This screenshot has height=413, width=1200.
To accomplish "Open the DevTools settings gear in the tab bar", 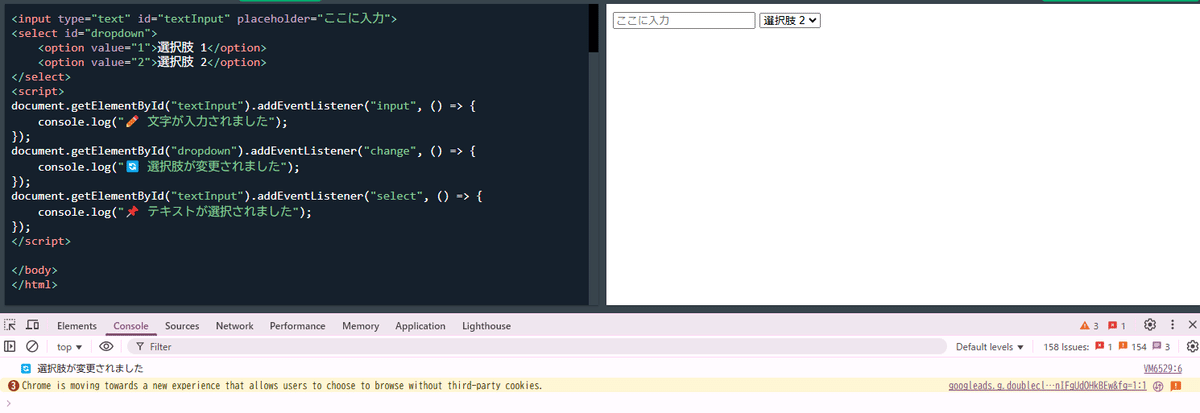I will point(1150,325).
